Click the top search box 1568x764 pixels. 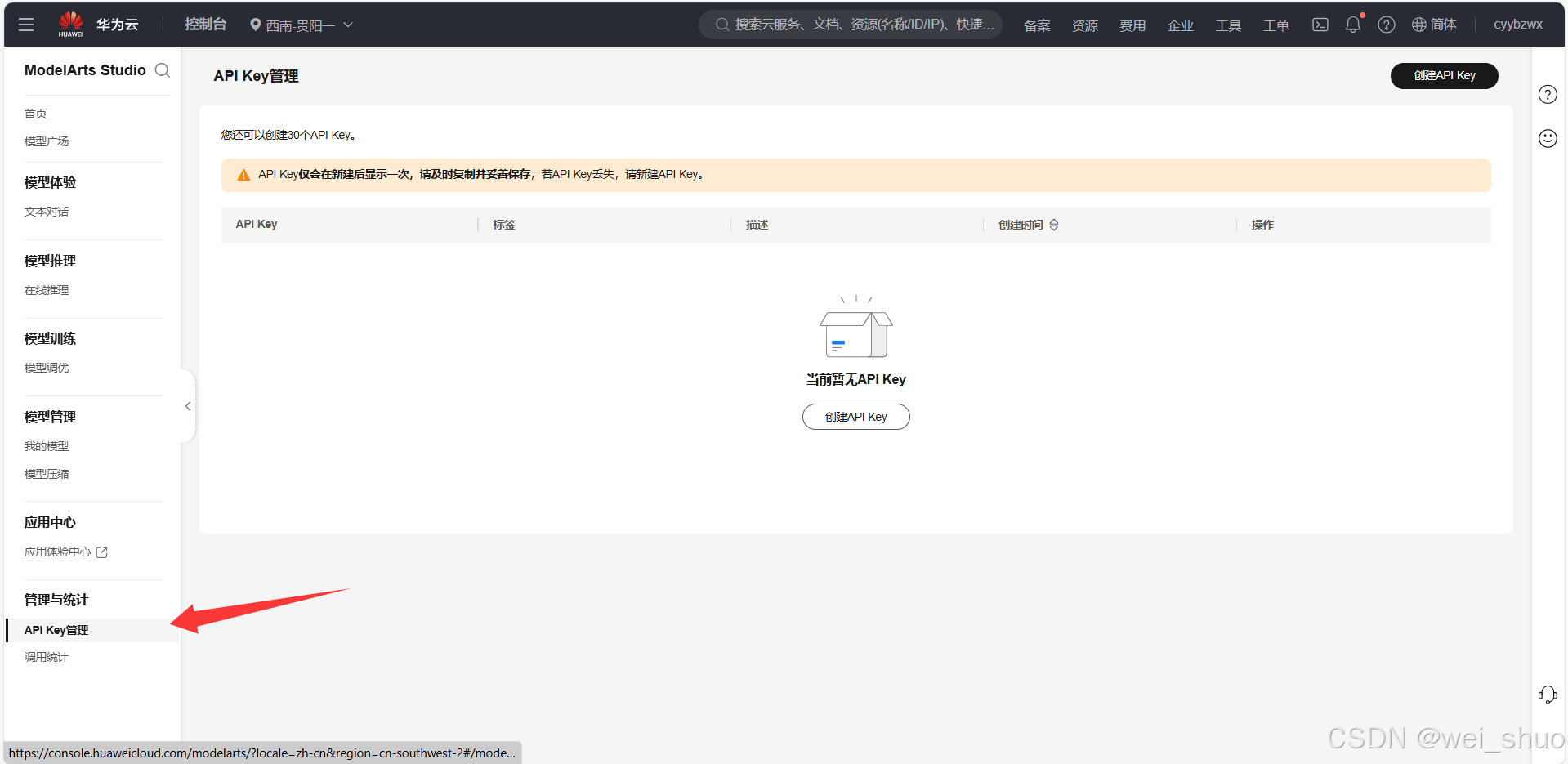(x=851, y=25)
